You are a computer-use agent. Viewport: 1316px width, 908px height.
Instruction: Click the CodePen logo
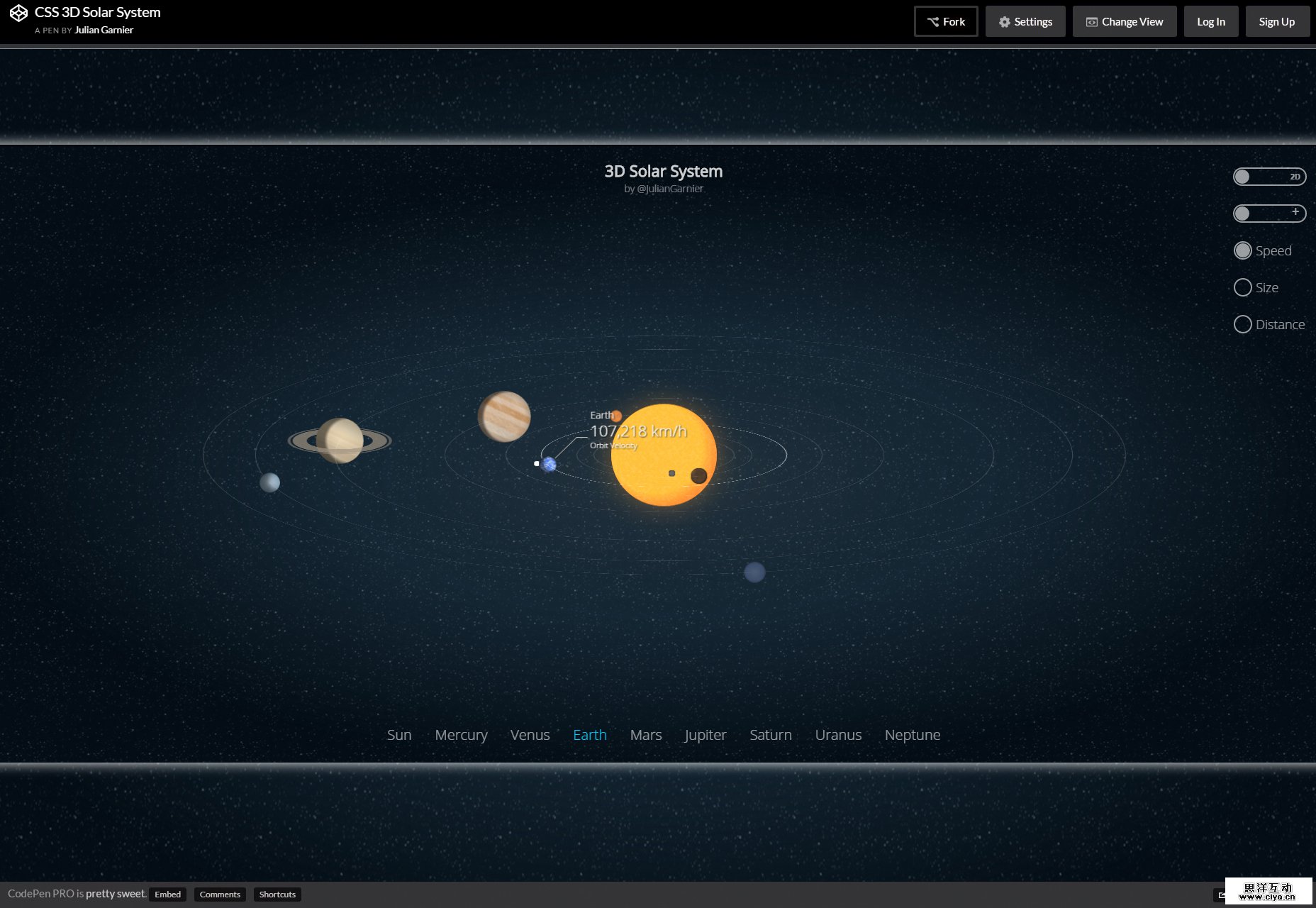[x=19, y=13]
